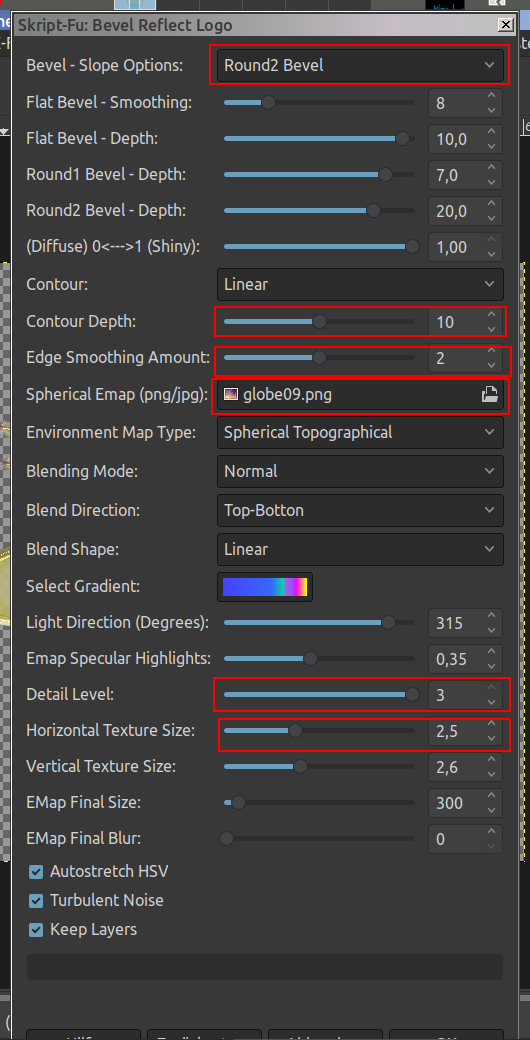Open the Blend Direction dropdown
Viewport: 530px width, 1040px height.
tap(360, 511)
